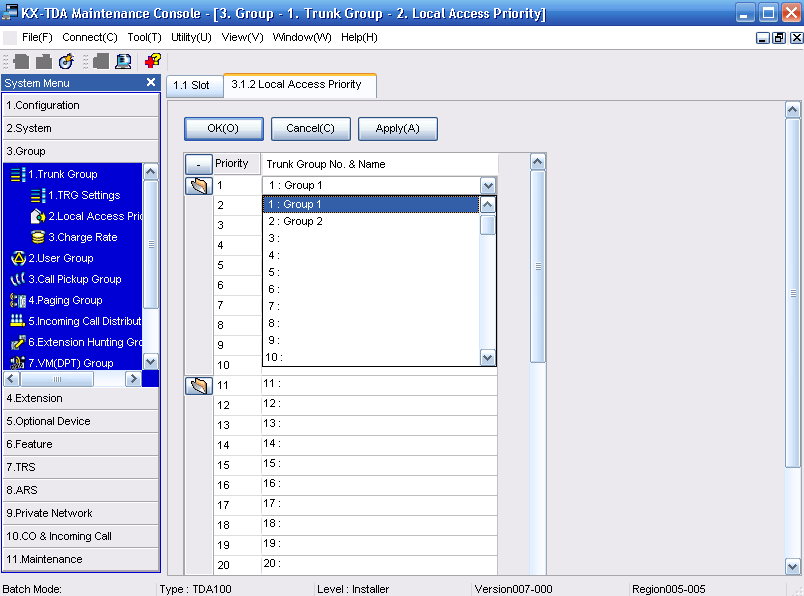Click the TRG Settings icon

tap(38, 195)
